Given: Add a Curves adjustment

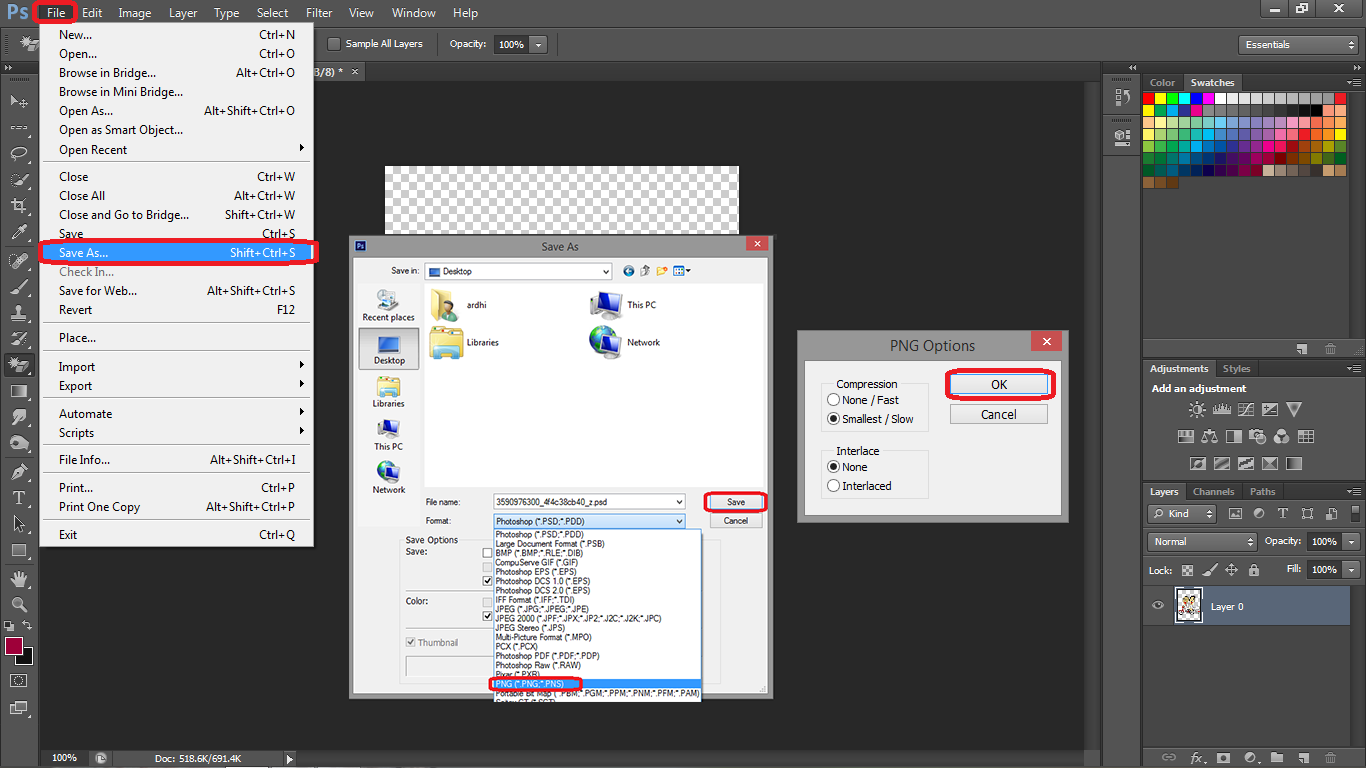Looking at the screenshot, I should (x=1246, y=410).
